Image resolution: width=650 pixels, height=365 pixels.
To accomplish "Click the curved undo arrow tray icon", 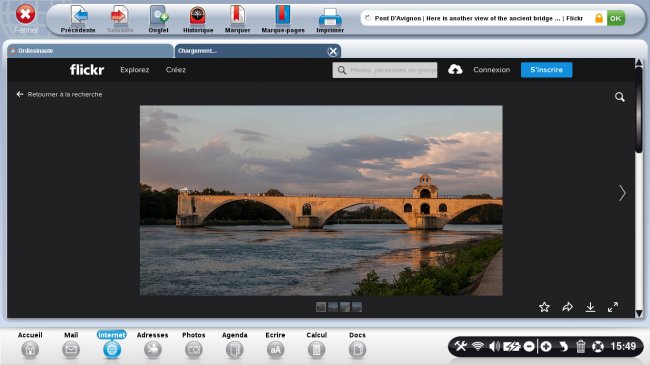I will tap(563, 346).
